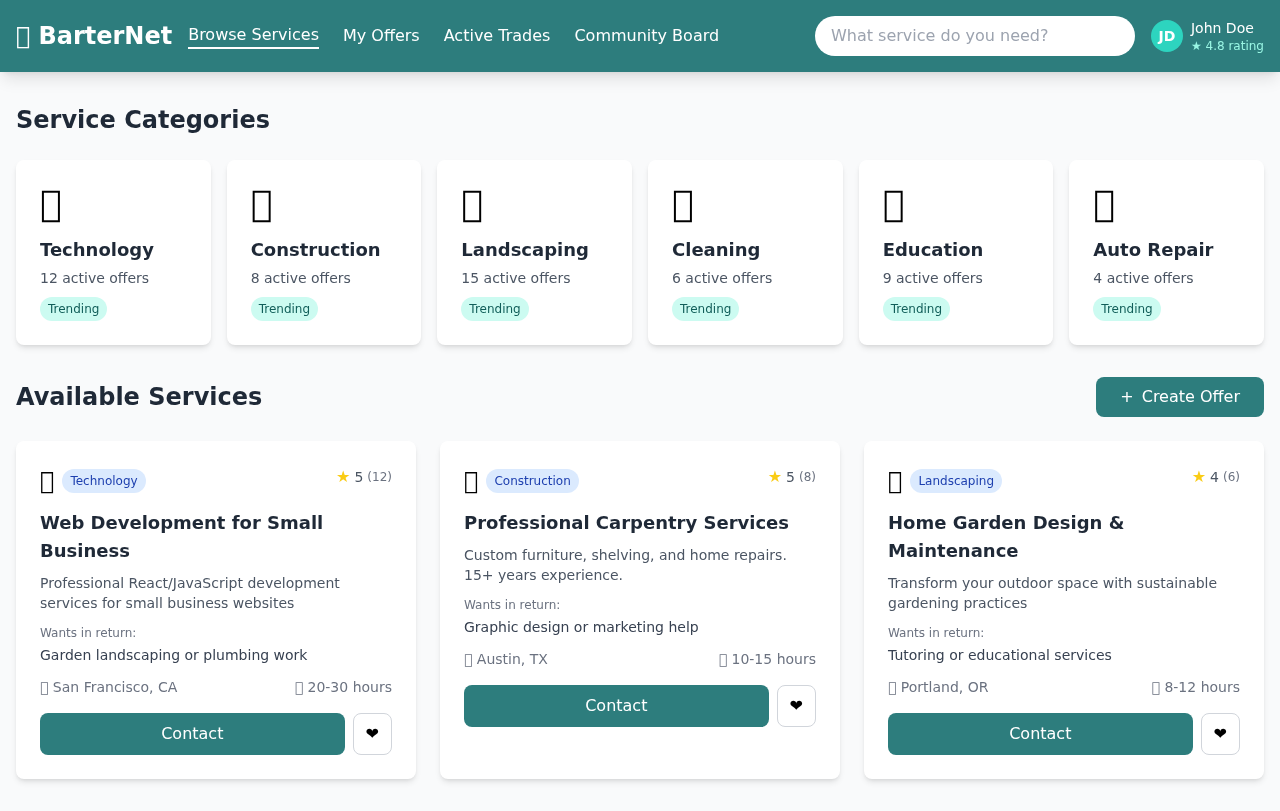Select the Landscaping badge on Garden Design card
1280x811 pixels.
[955, 481]
